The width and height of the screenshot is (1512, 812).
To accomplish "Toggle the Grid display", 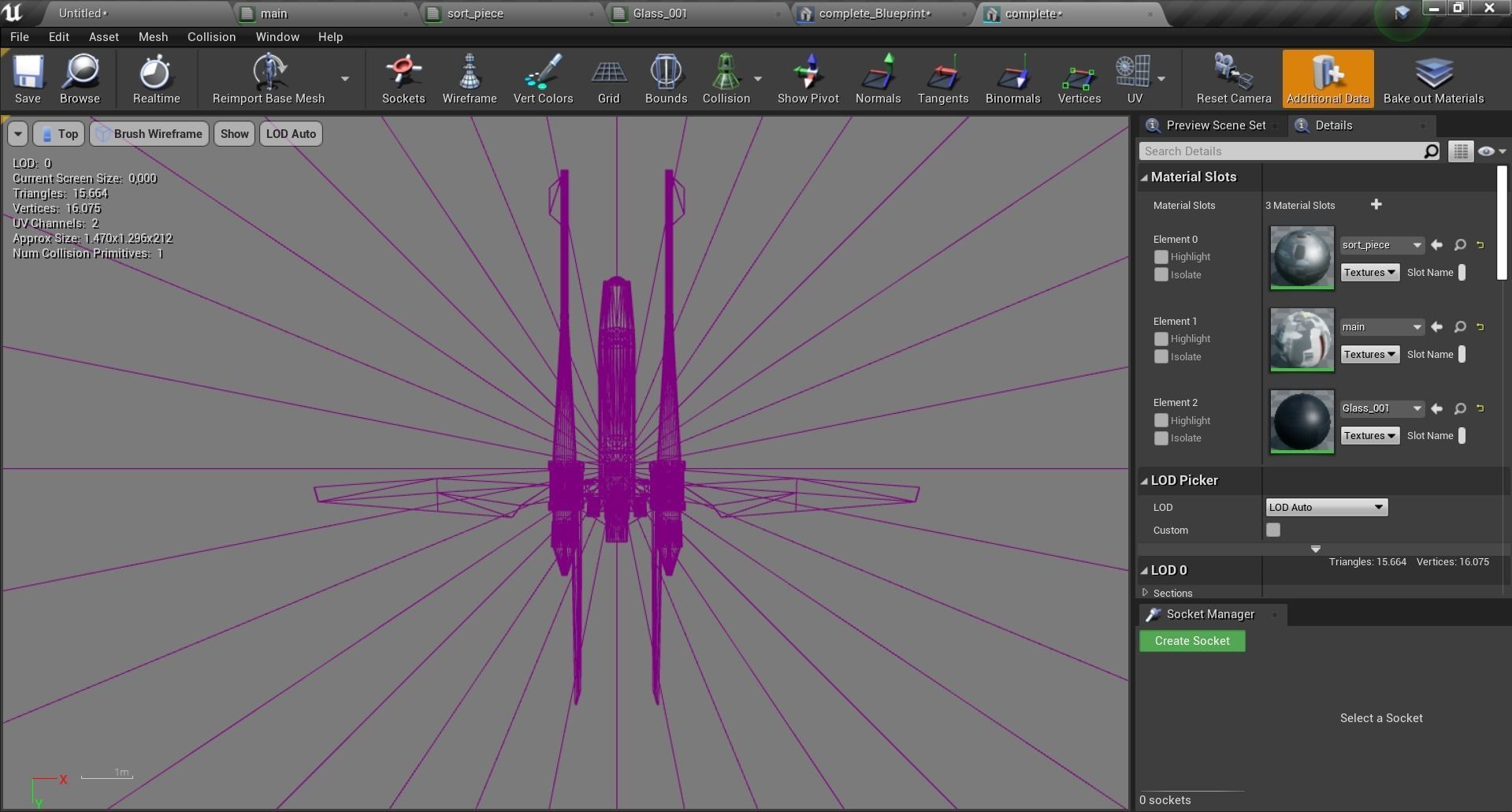I will tap(608, 79).
